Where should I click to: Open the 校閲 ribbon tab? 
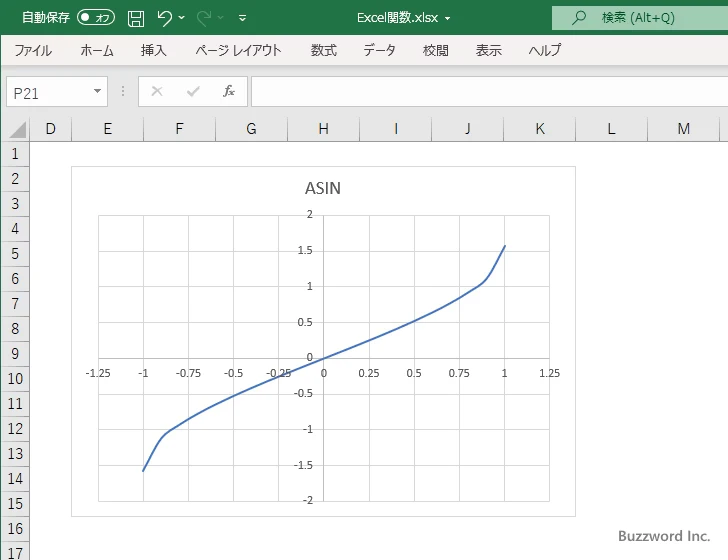(436, 50)
